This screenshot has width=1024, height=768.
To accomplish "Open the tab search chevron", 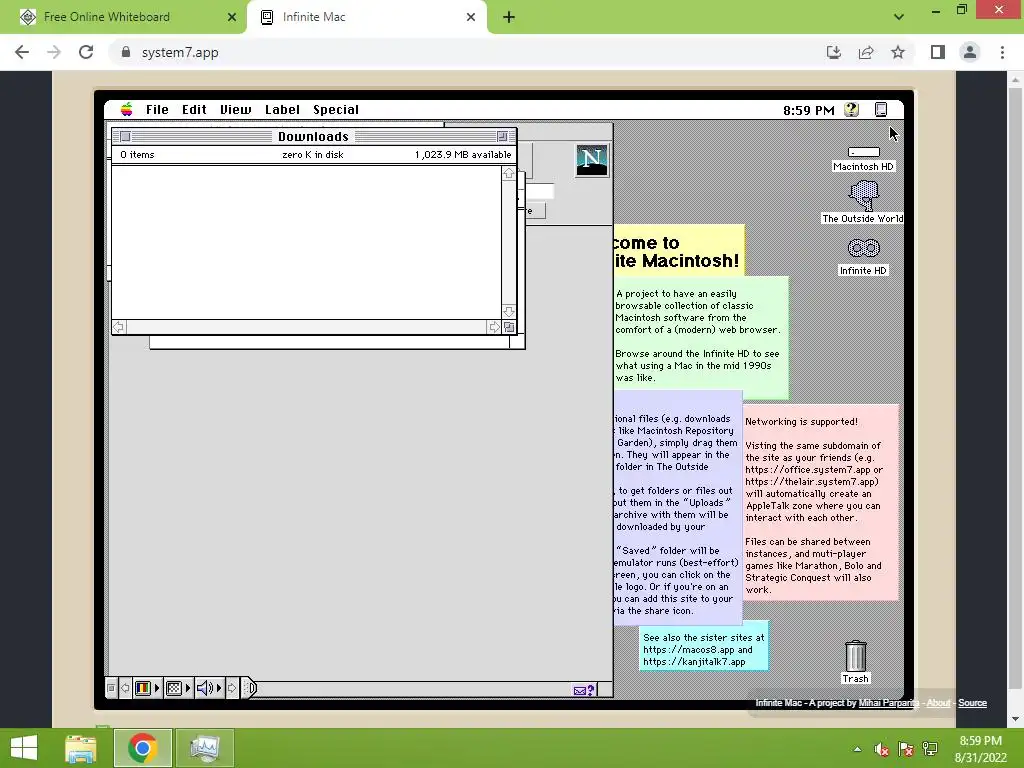I will point(899,17).
